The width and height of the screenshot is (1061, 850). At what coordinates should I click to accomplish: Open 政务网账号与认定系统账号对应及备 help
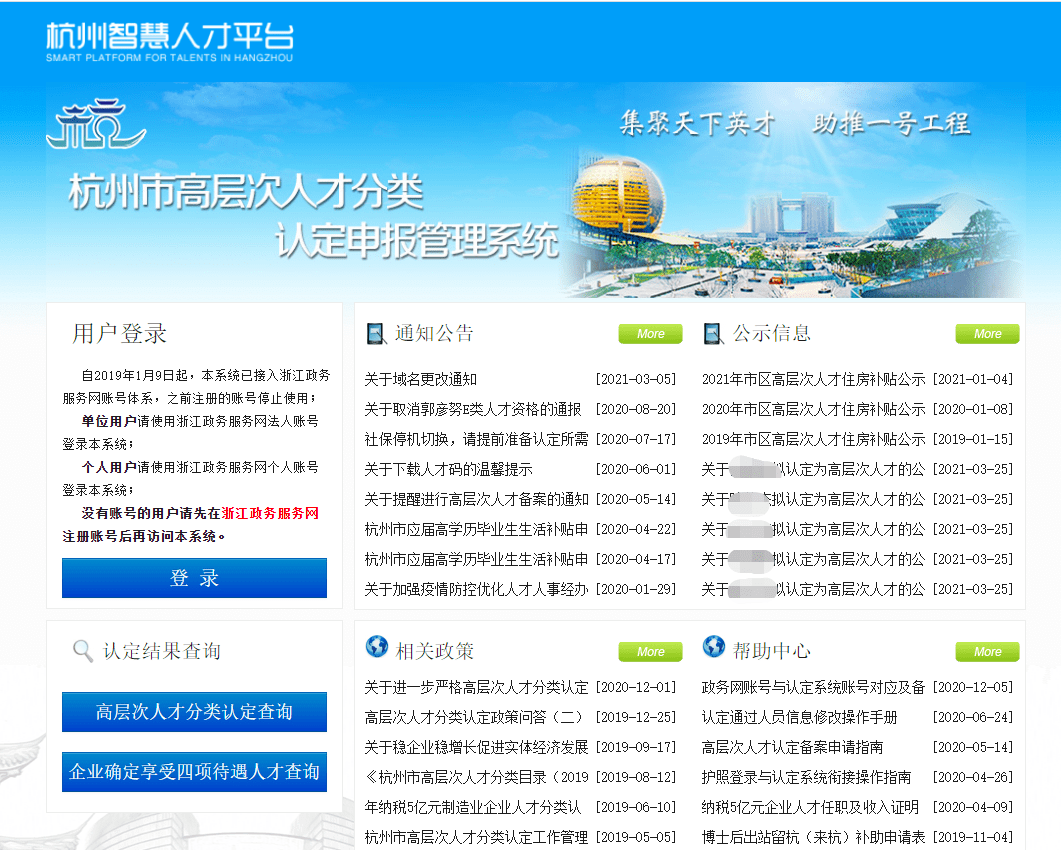[813, 688]
